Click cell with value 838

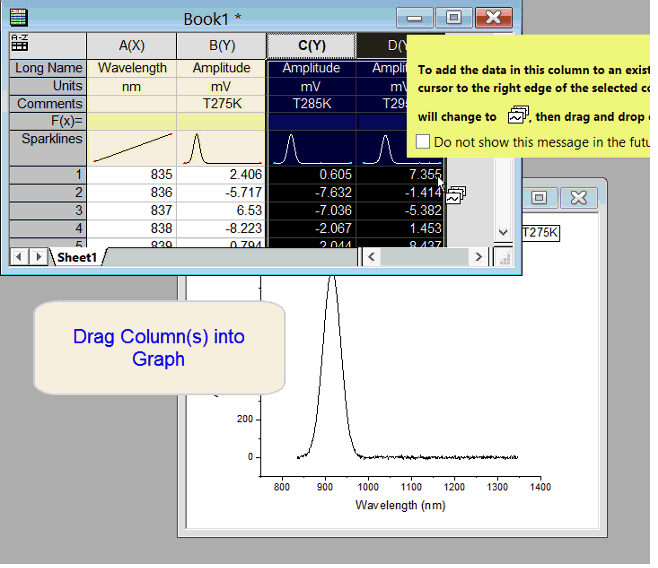pyautogui.click(x=132, y=229)
